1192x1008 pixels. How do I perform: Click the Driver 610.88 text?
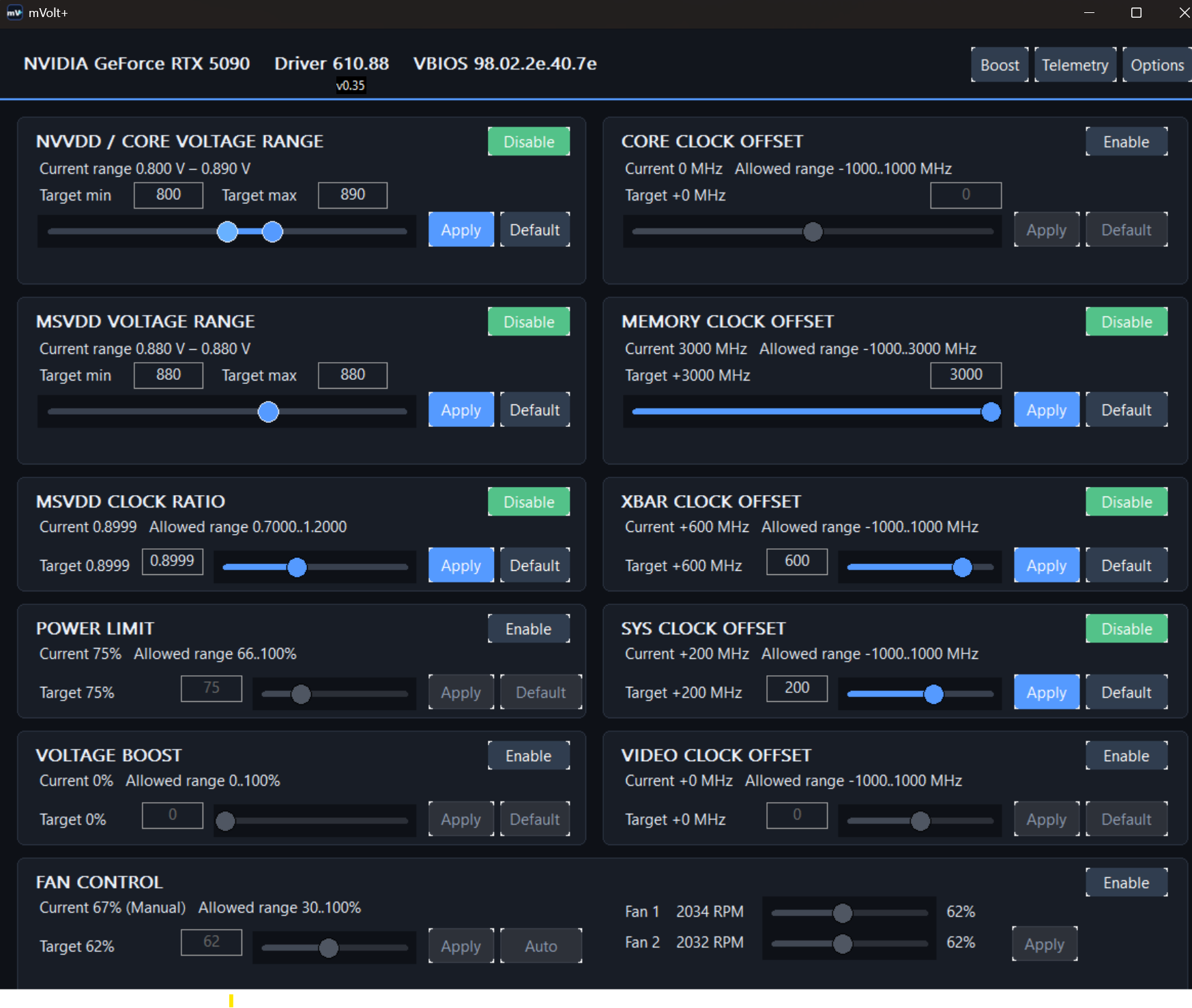coord(332,63)
